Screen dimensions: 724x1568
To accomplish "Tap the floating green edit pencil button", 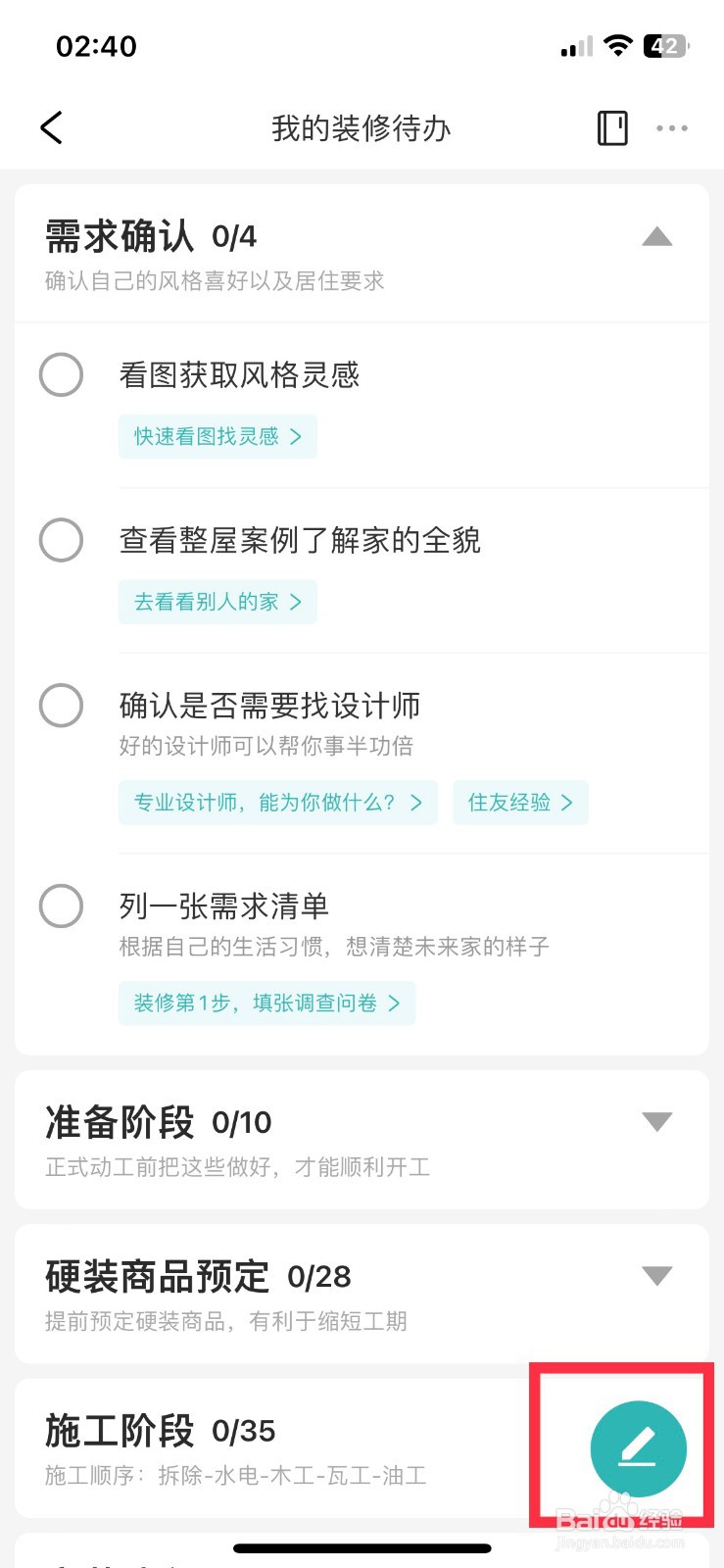I will (x=638, y=1448).
